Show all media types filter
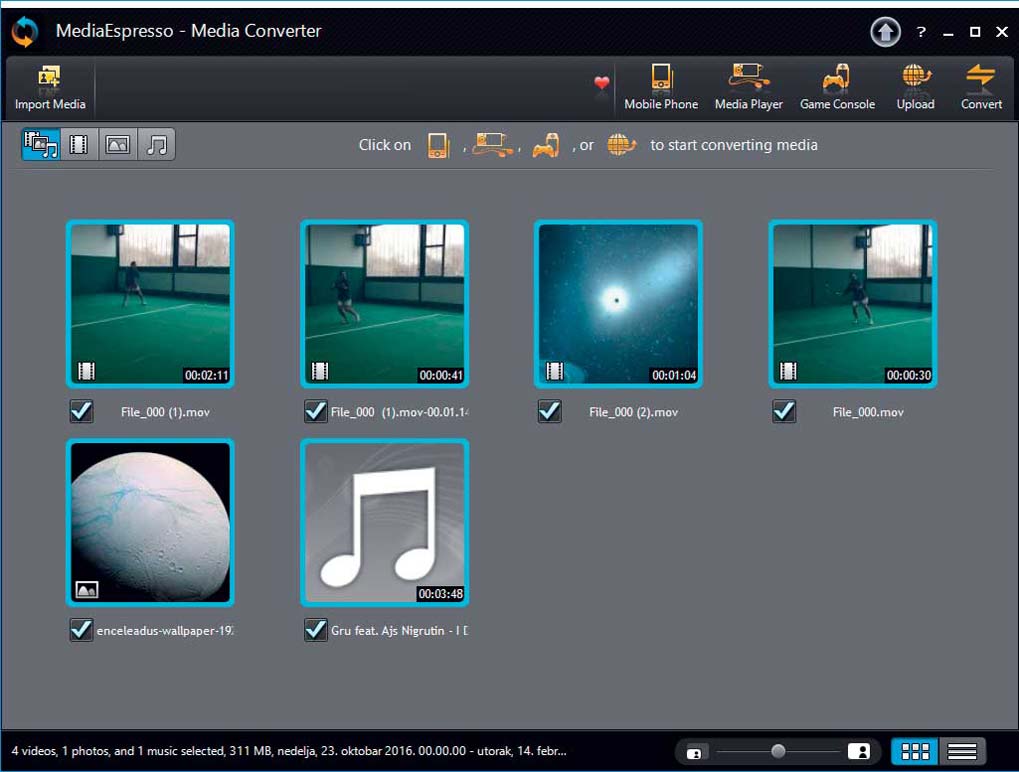Screen dimensions: 1019x772 coord(40,144)
